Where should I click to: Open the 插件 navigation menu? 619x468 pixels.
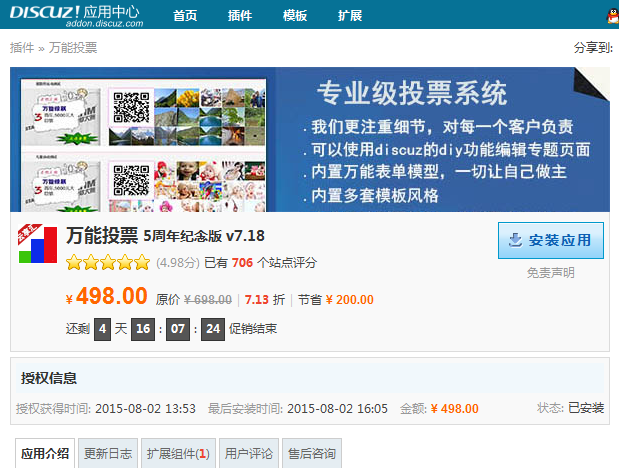point(240,15)
